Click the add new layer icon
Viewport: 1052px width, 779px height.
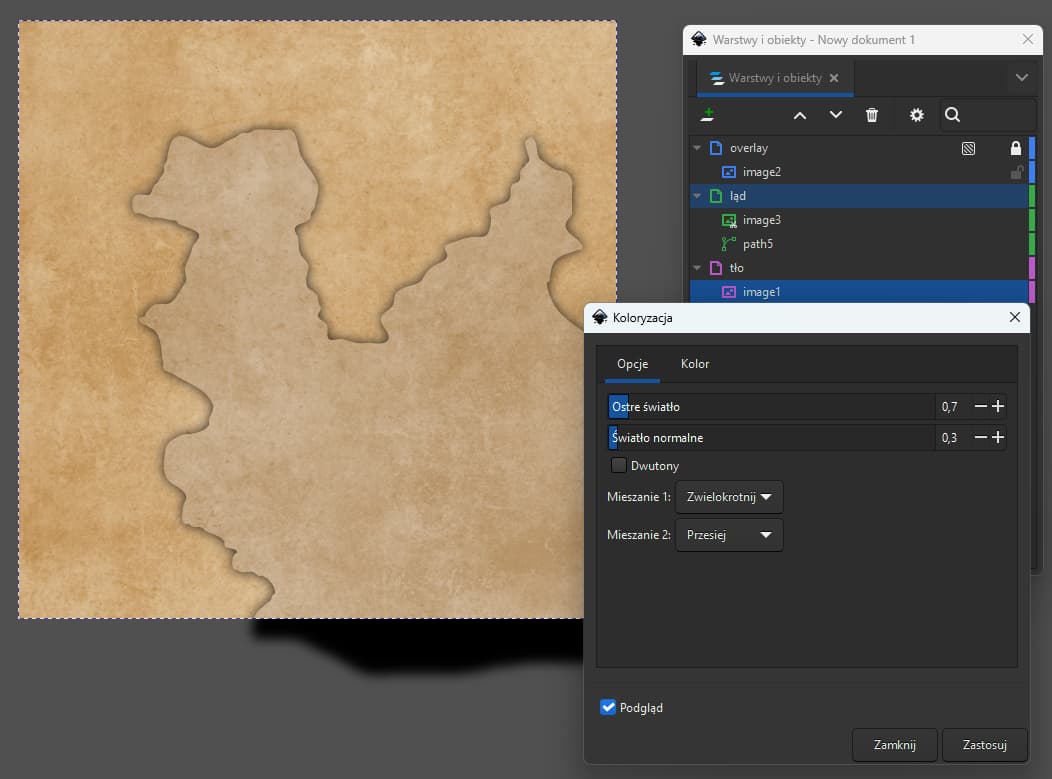point(708,115)
